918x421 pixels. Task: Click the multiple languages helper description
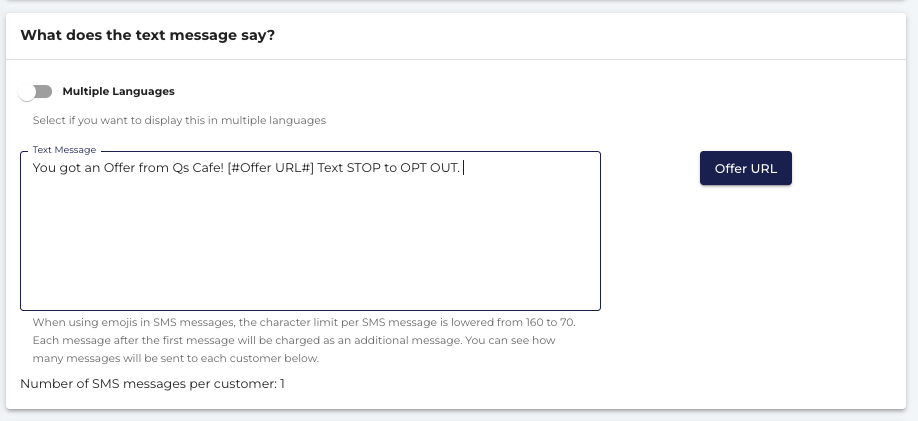click(x=179, y=121)
